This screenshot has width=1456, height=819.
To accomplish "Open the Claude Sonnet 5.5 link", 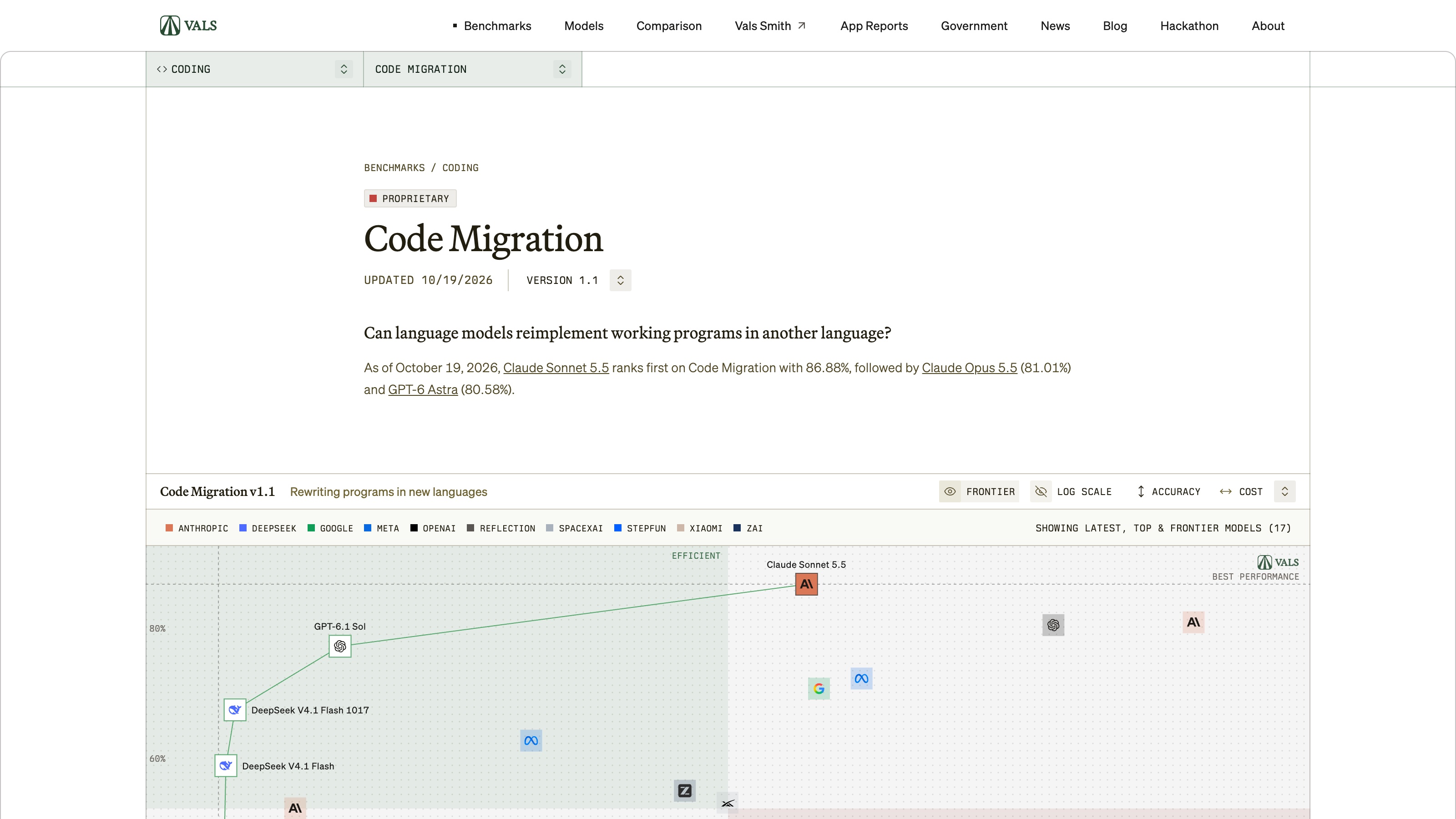I will pos(556,368).
